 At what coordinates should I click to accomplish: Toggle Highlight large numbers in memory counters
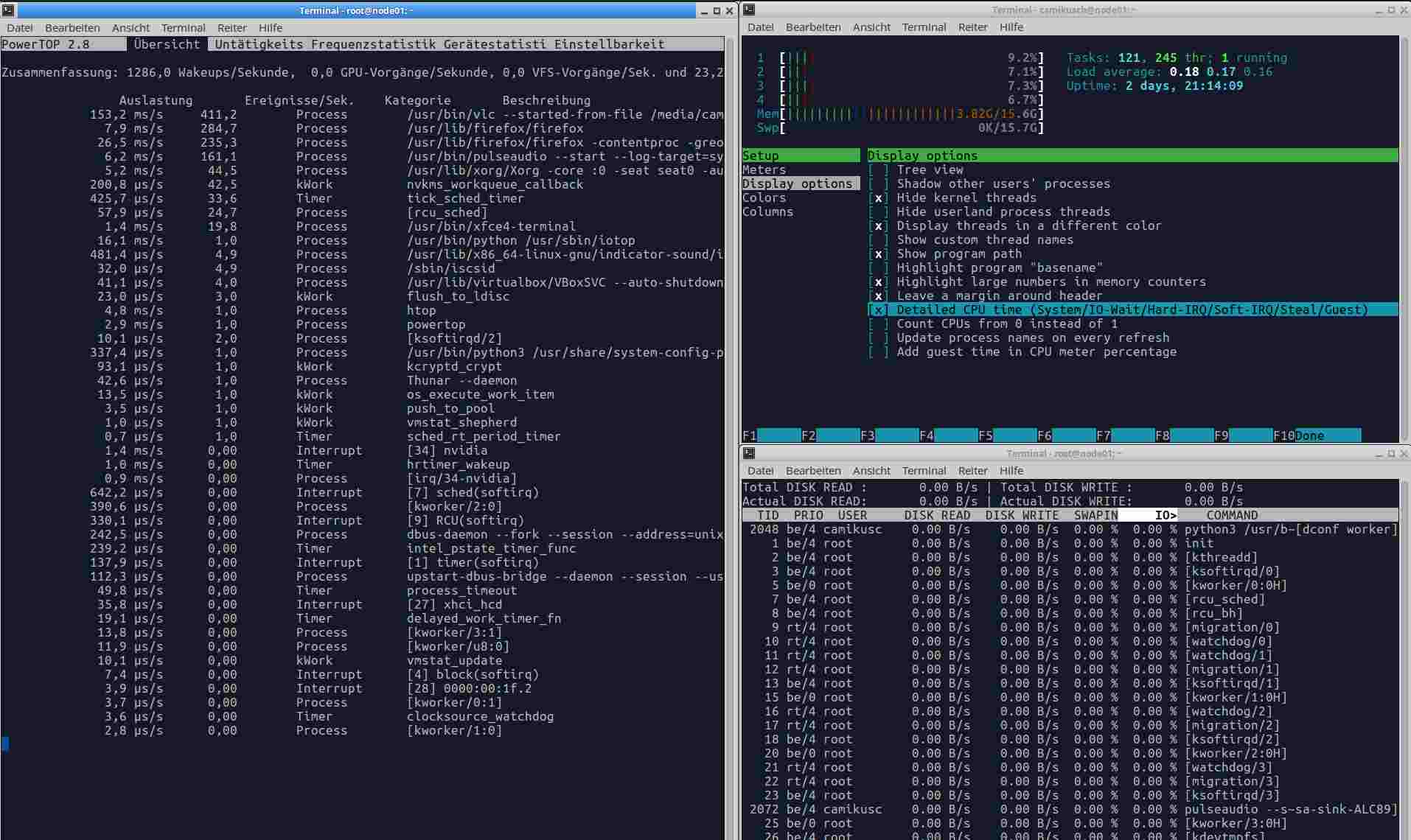pos(878,281)
